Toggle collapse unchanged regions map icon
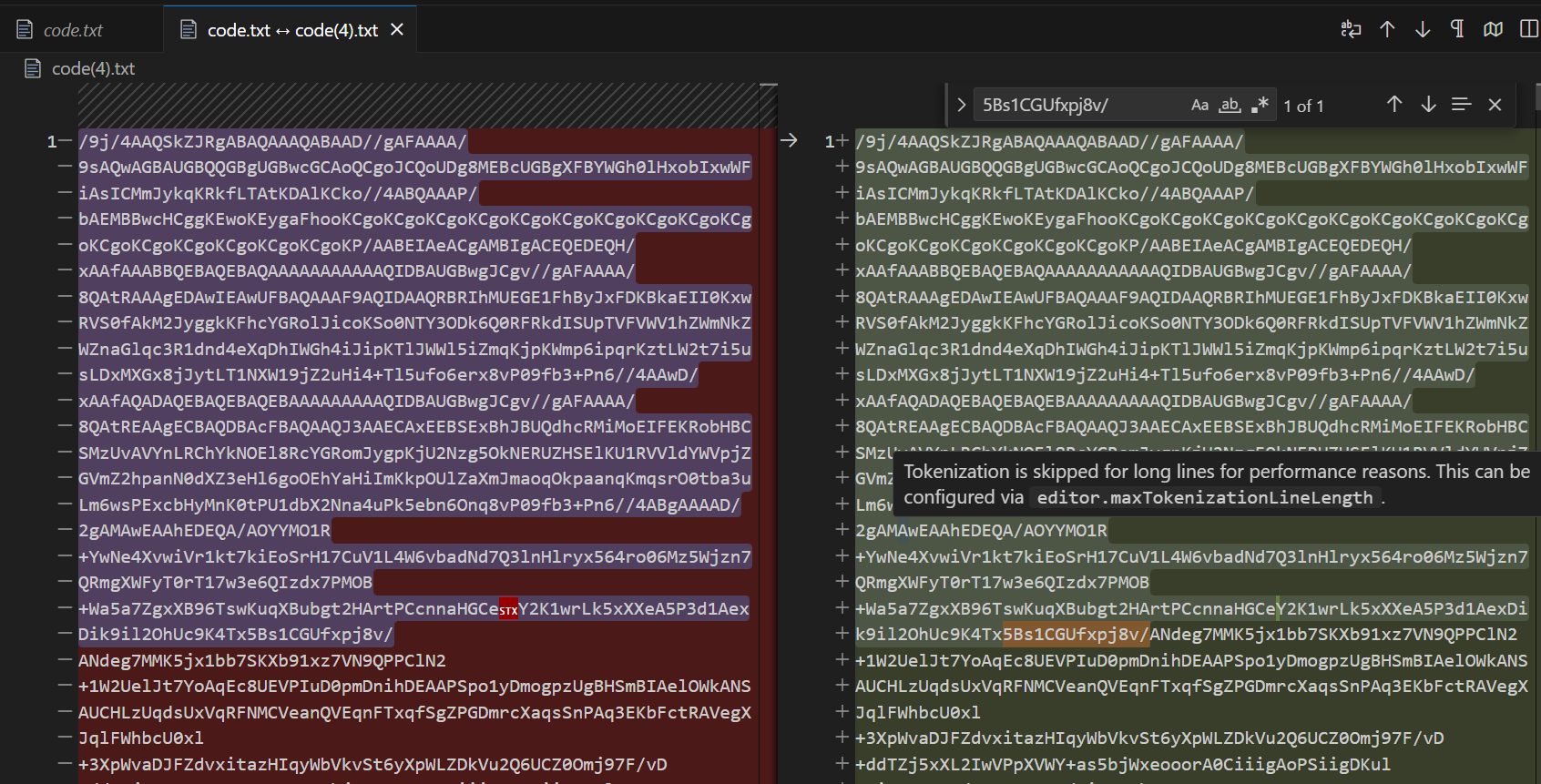This screenshot has width=1541, height=784. coord(1493,29)
